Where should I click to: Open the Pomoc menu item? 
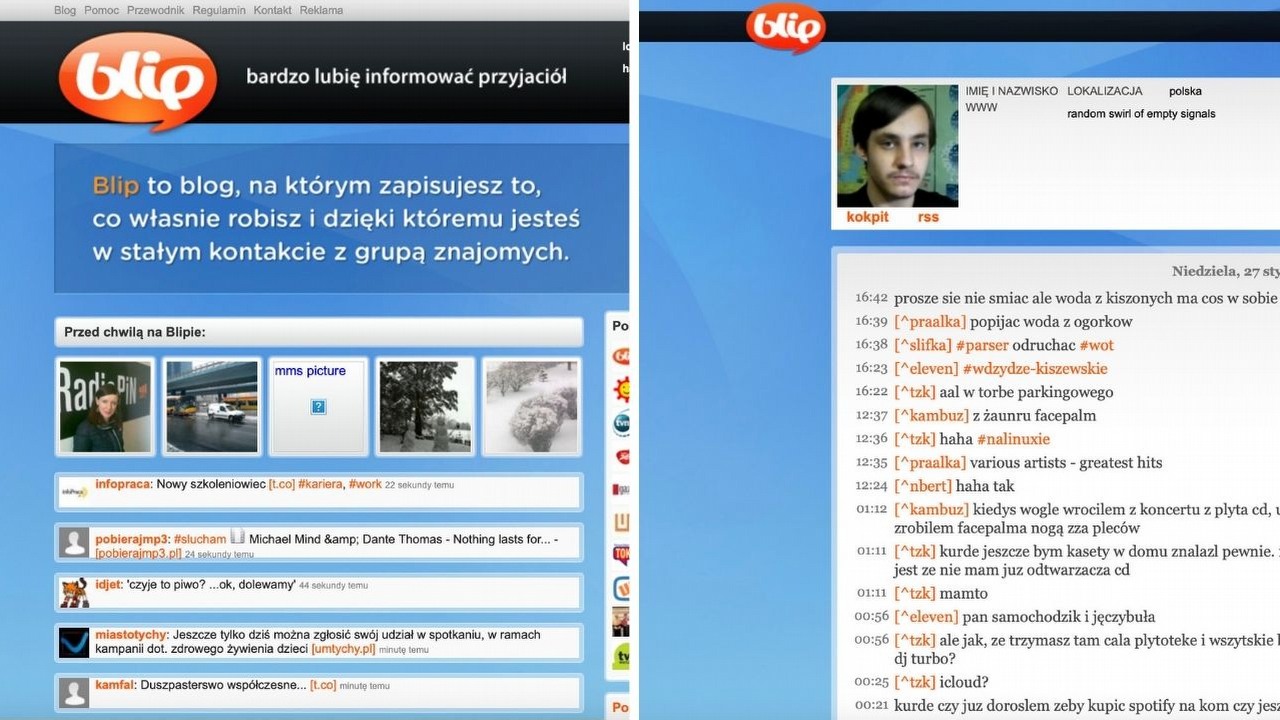[x=102, y=10]
